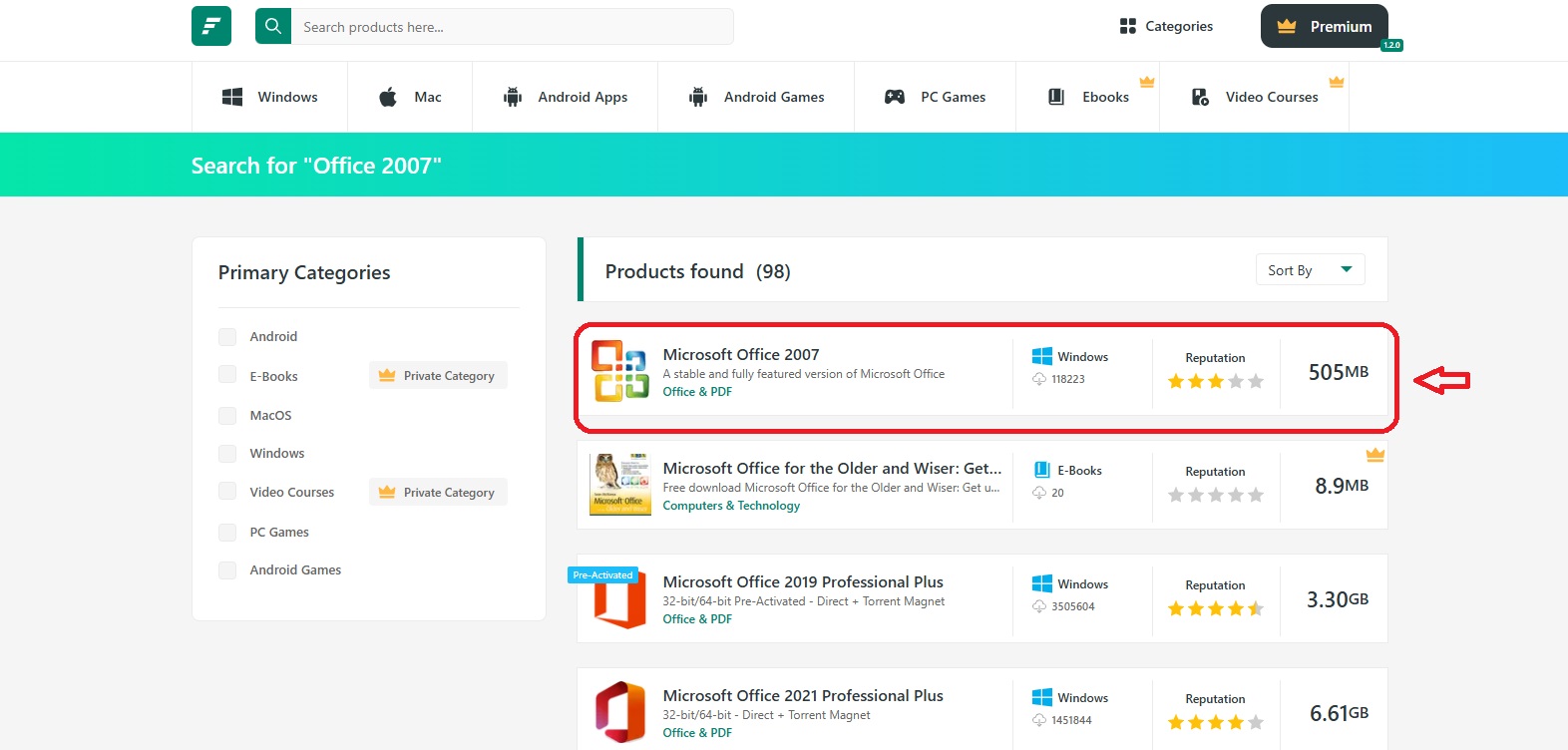Click crown icon above Ebooks menu item
Screen dimensions: 1568x750
coord(1147,82)
